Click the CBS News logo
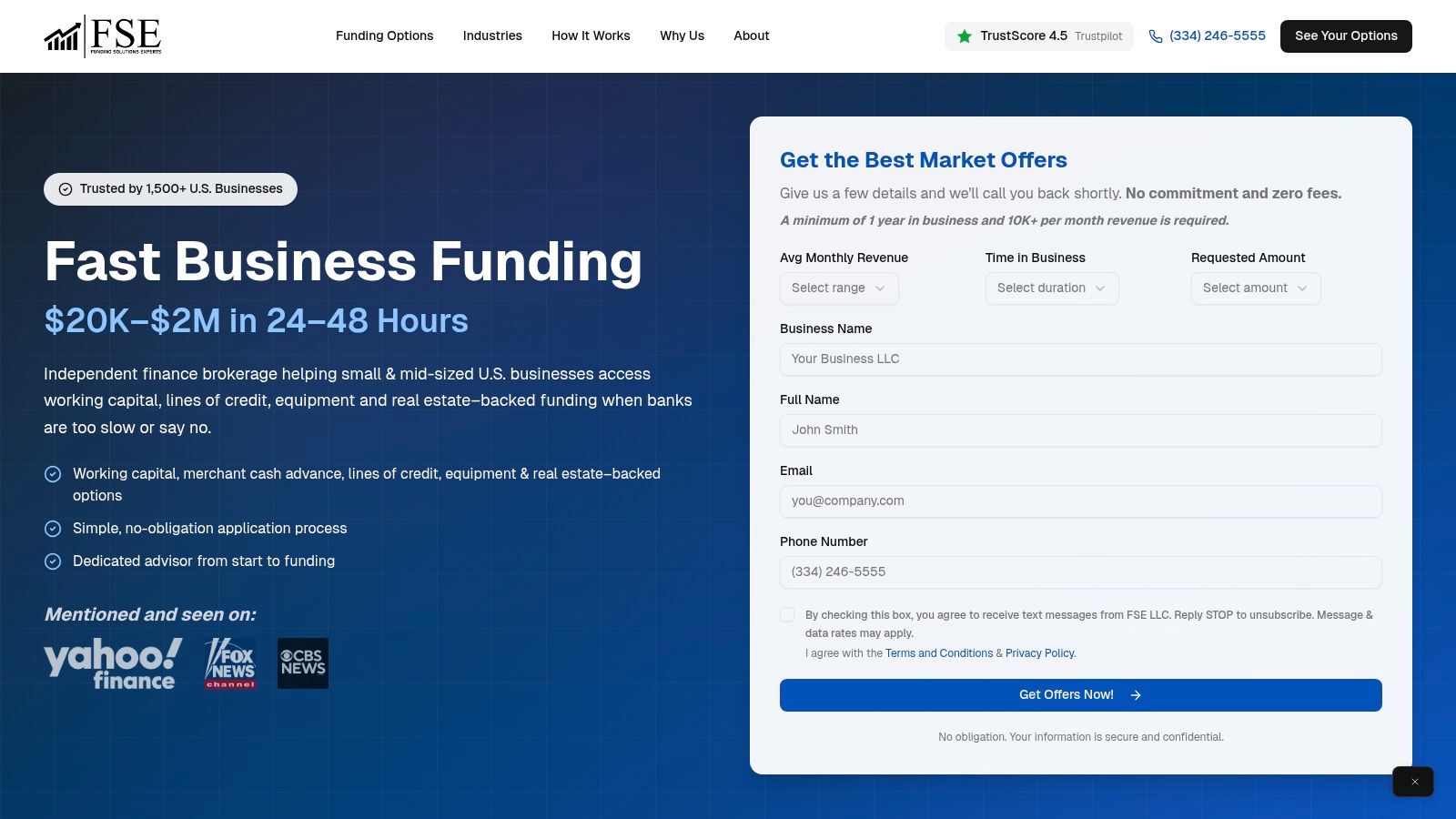Viewport: 1456px width, 819px height. pyautogui.click(x=302, y=662)
